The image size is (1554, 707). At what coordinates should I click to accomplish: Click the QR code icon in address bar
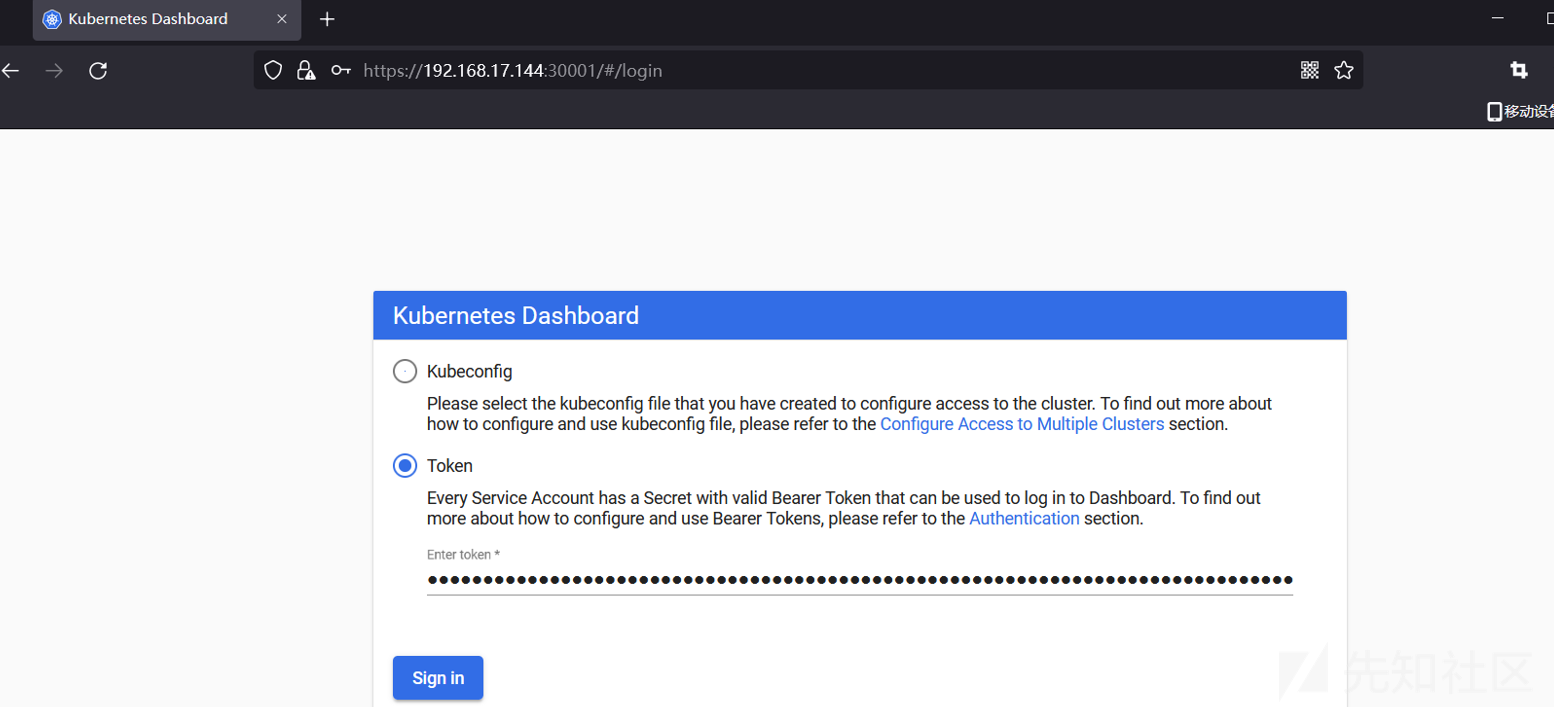coord(1310,70)
